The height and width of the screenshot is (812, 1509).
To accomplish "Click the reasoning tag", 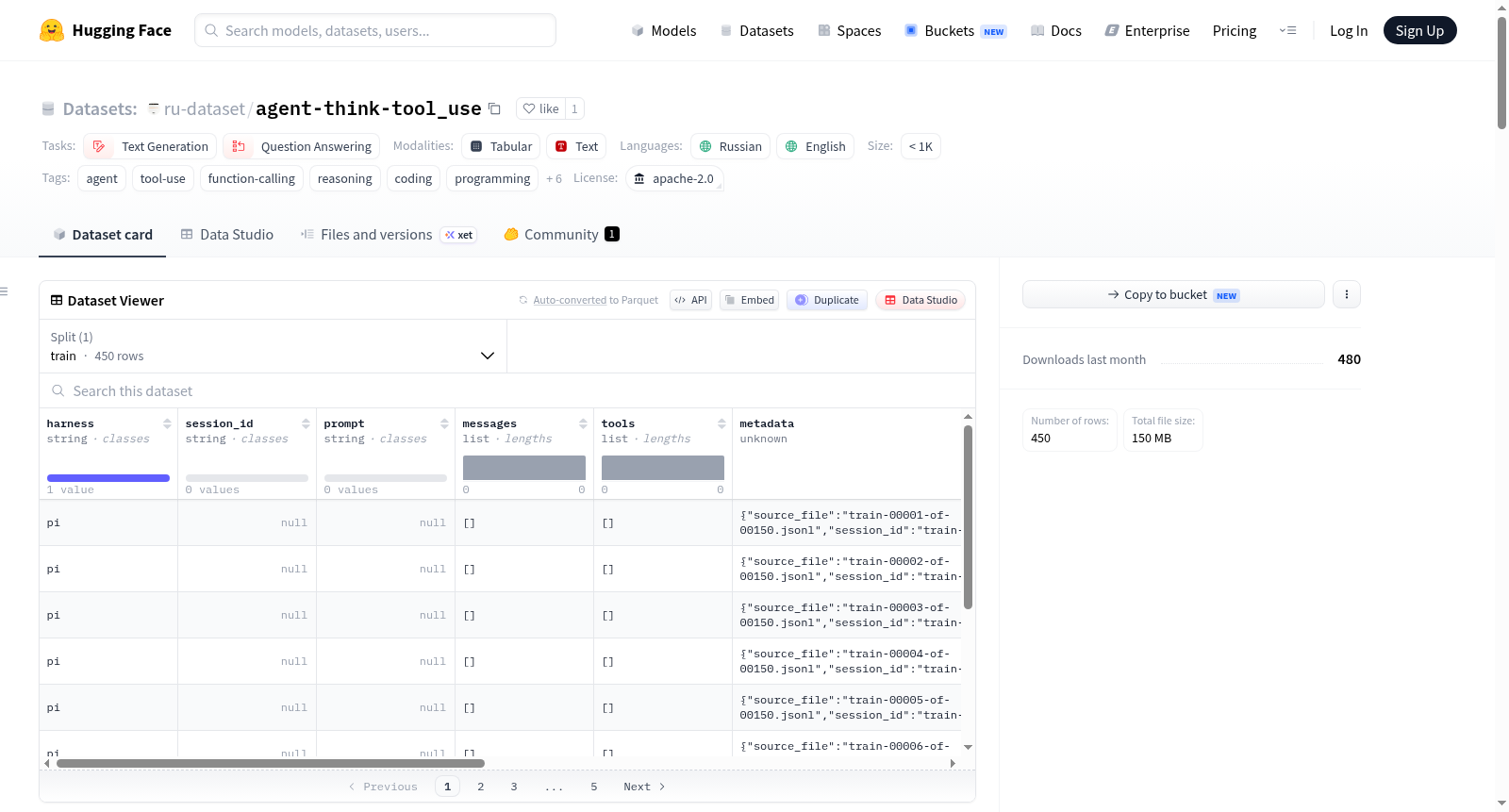I will pos(345,178).
